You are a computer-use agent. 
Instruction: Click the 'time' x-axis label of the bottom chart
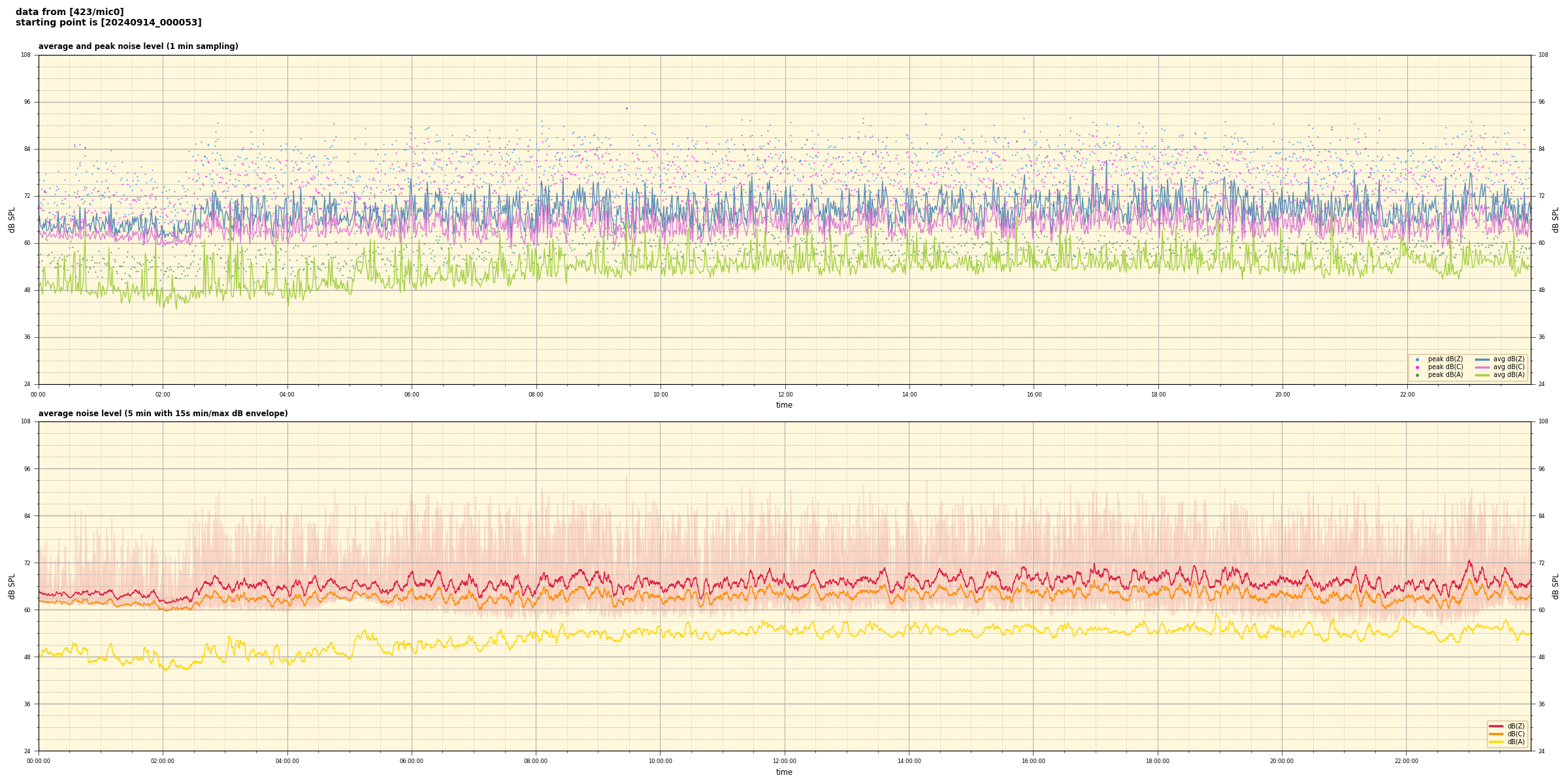click(x=784, y=772)
